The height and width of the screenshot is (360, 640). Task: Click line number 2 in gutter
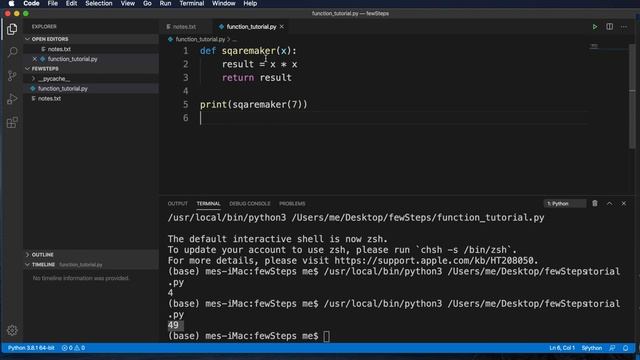click(x=186, y=64)
